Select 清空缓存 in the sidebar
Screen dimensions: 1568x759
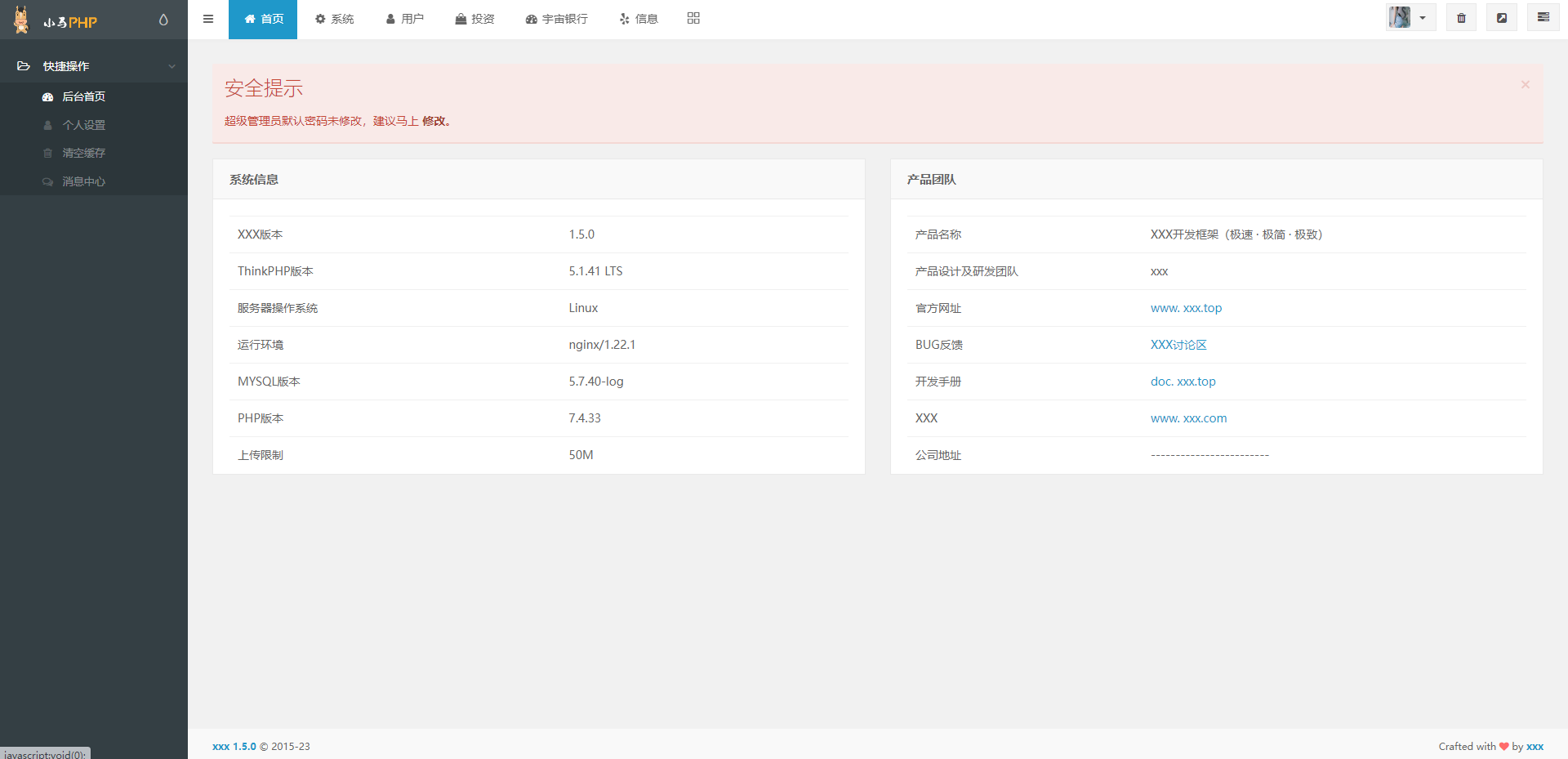pos(83,153)
